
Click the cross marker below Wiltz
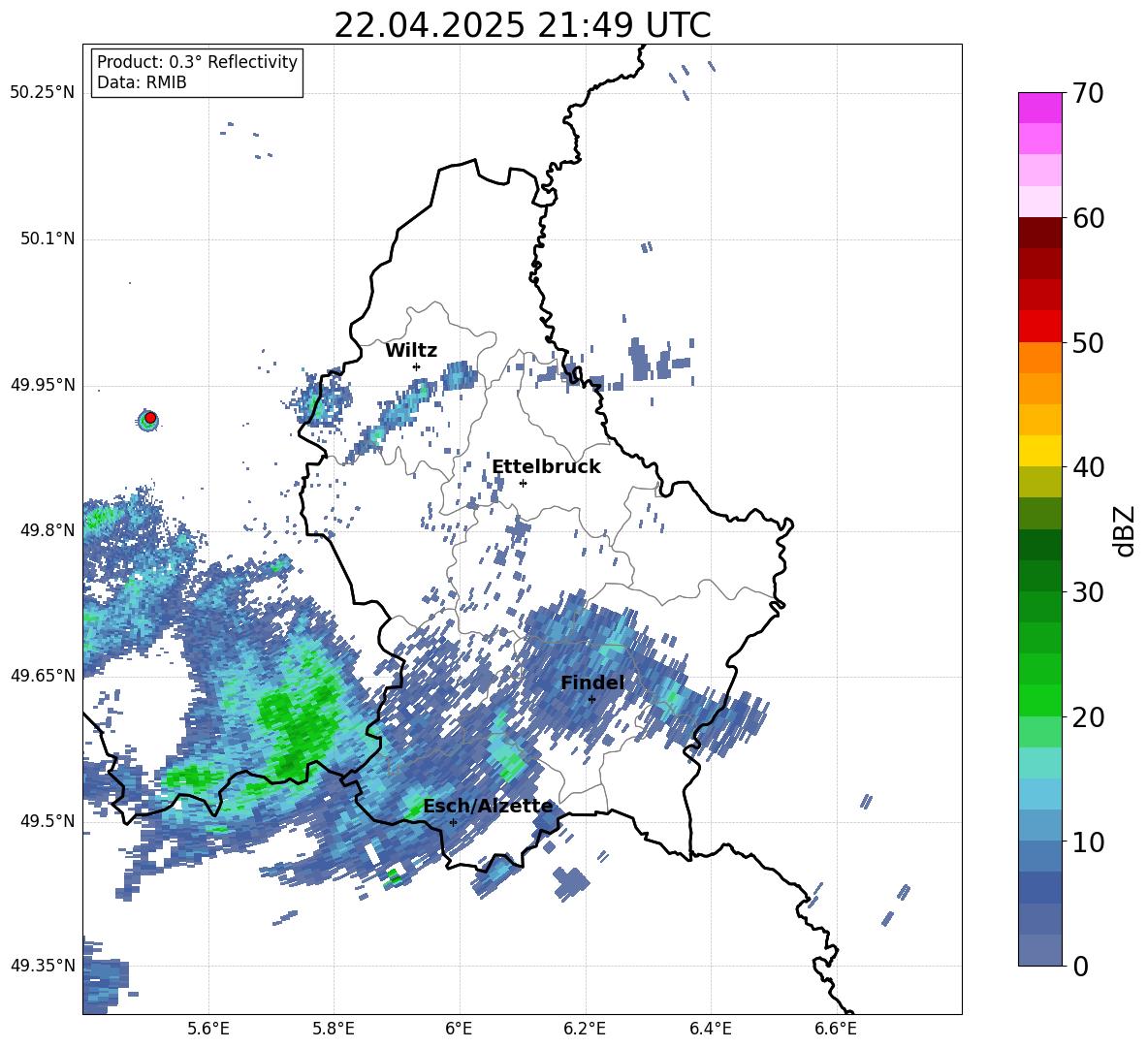tap(416, 366)
